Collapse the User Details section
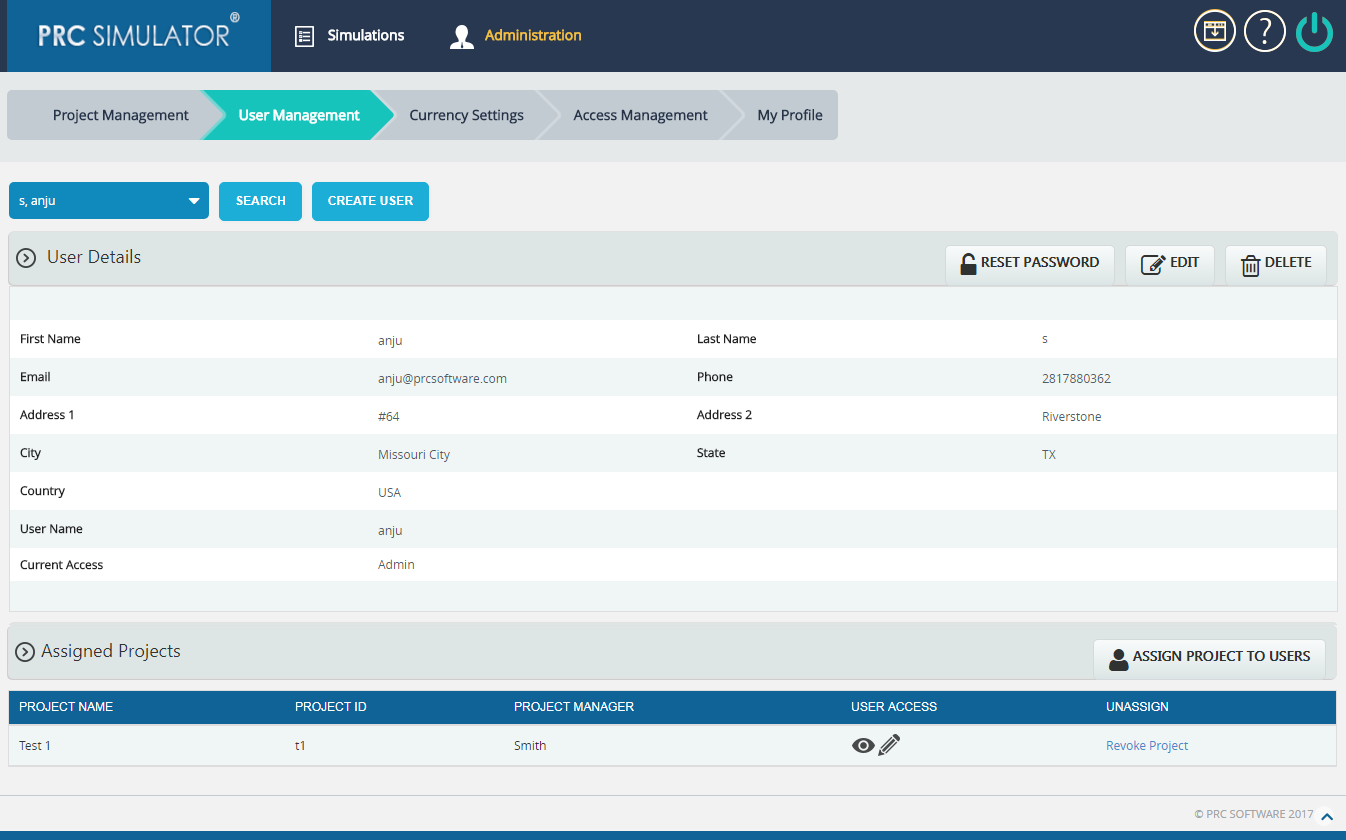This screenshot has width=1346, height=840. (x=25, y=257)
